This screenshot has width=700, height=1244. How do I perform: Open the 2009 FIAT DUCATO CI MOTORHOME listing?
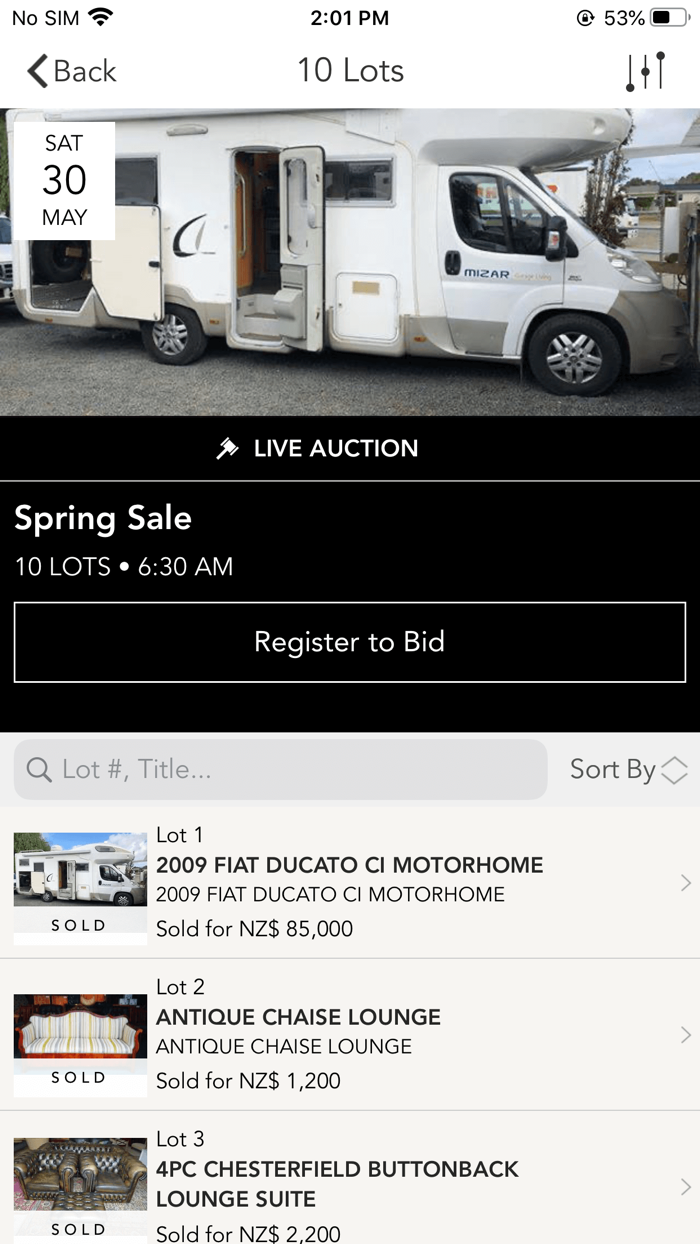pos(350,866)
